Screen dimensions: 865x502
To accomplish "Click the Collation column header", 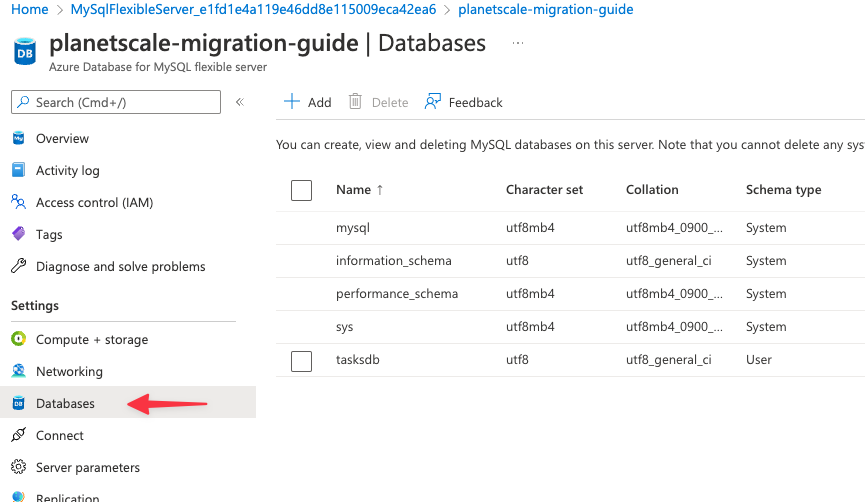I will [652, 189].
